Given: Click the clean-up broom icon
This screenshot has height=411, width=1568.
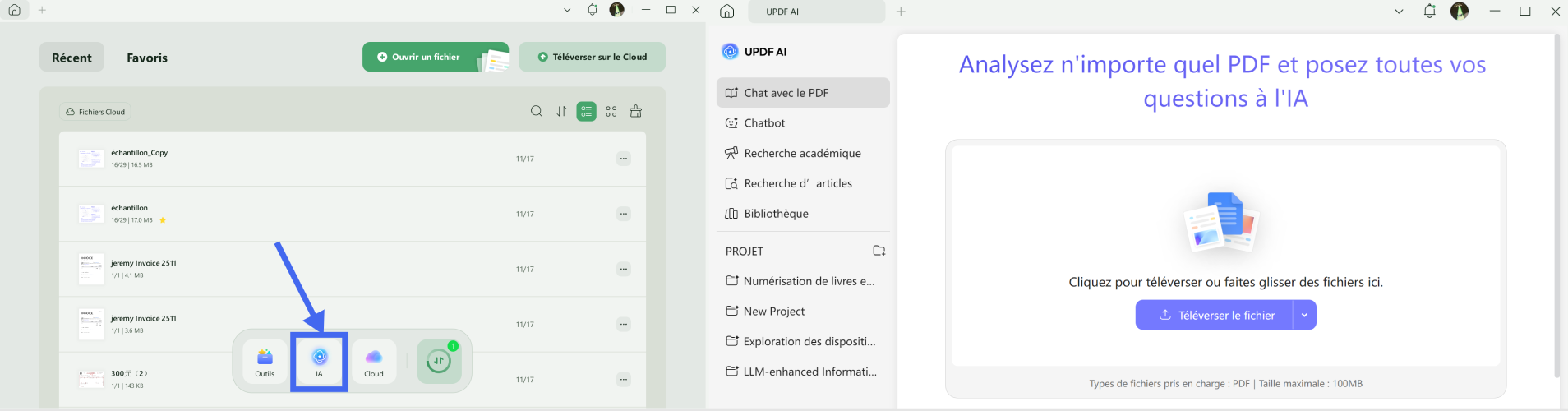Looking at the screenshot, I should (x=636, y=112).
